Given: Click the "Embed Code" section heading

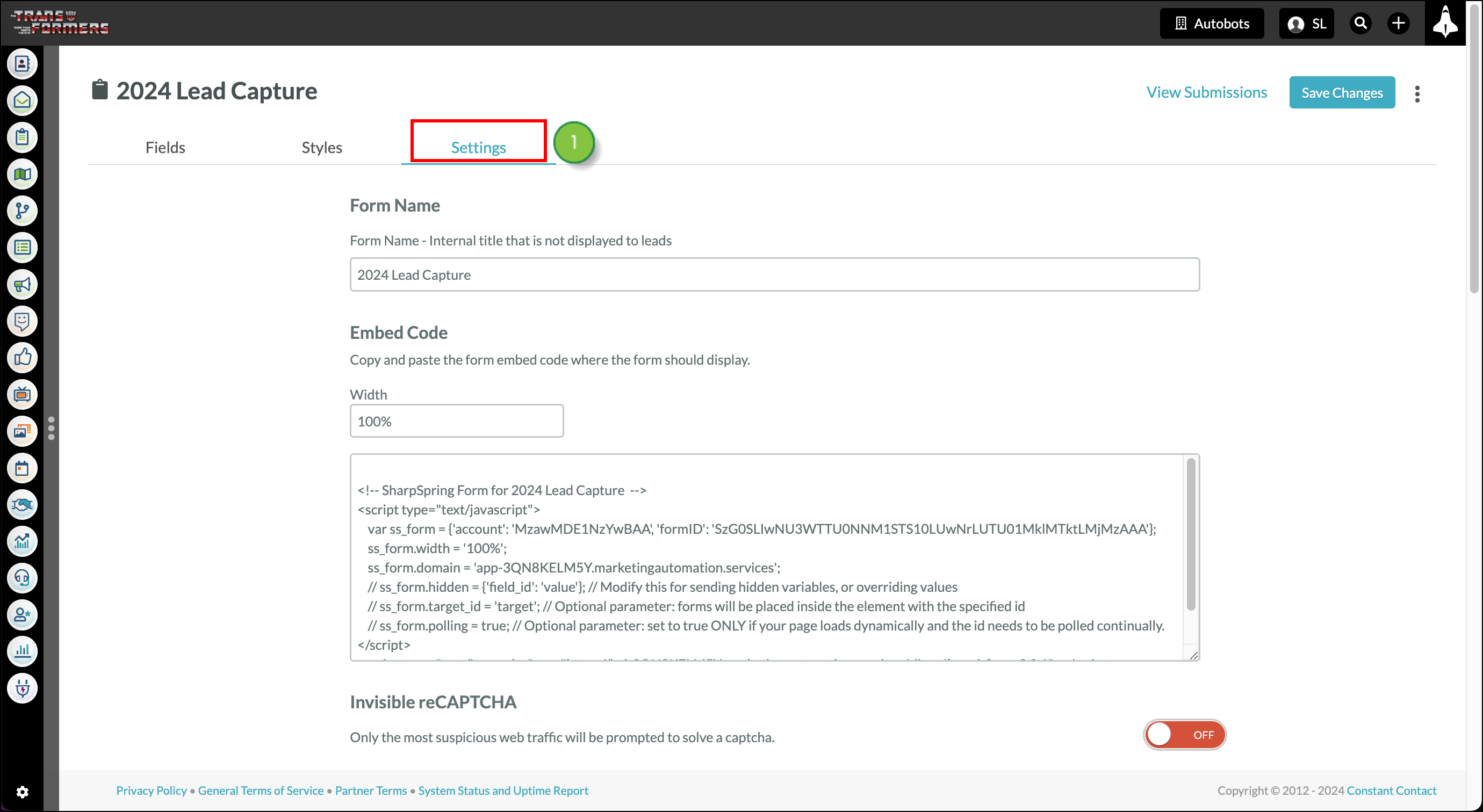Looking at the screenshot, I should pyautogui.click(x=398, y=332).
